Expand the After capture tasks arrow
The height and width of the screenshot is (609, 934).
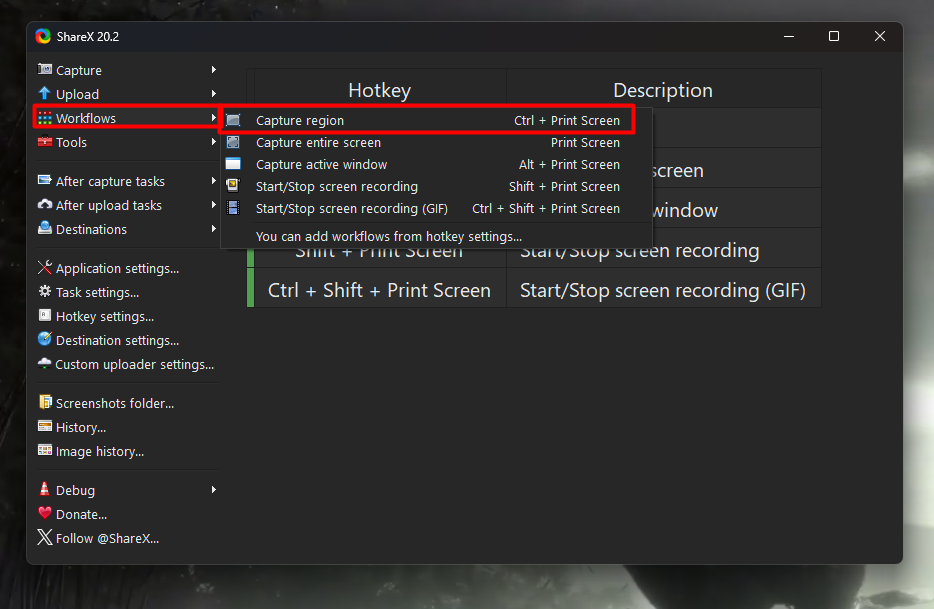(213, 181)
